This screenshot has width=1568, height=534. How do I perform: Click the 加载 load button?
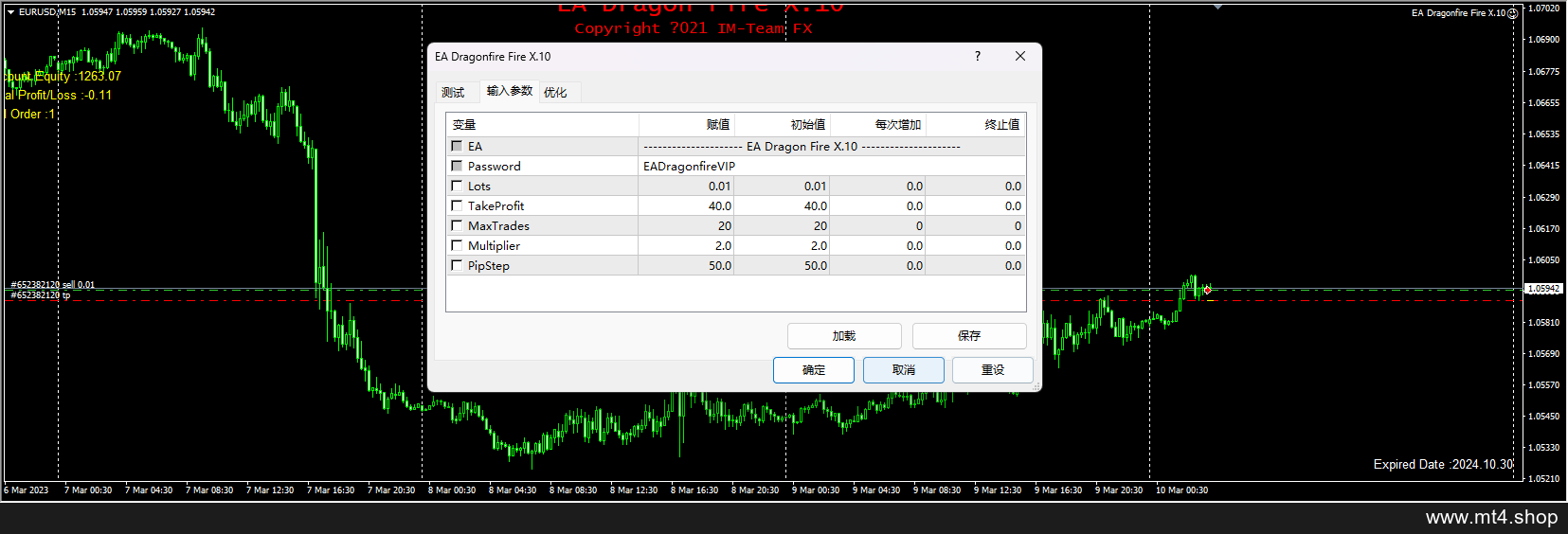coord(844,336)
